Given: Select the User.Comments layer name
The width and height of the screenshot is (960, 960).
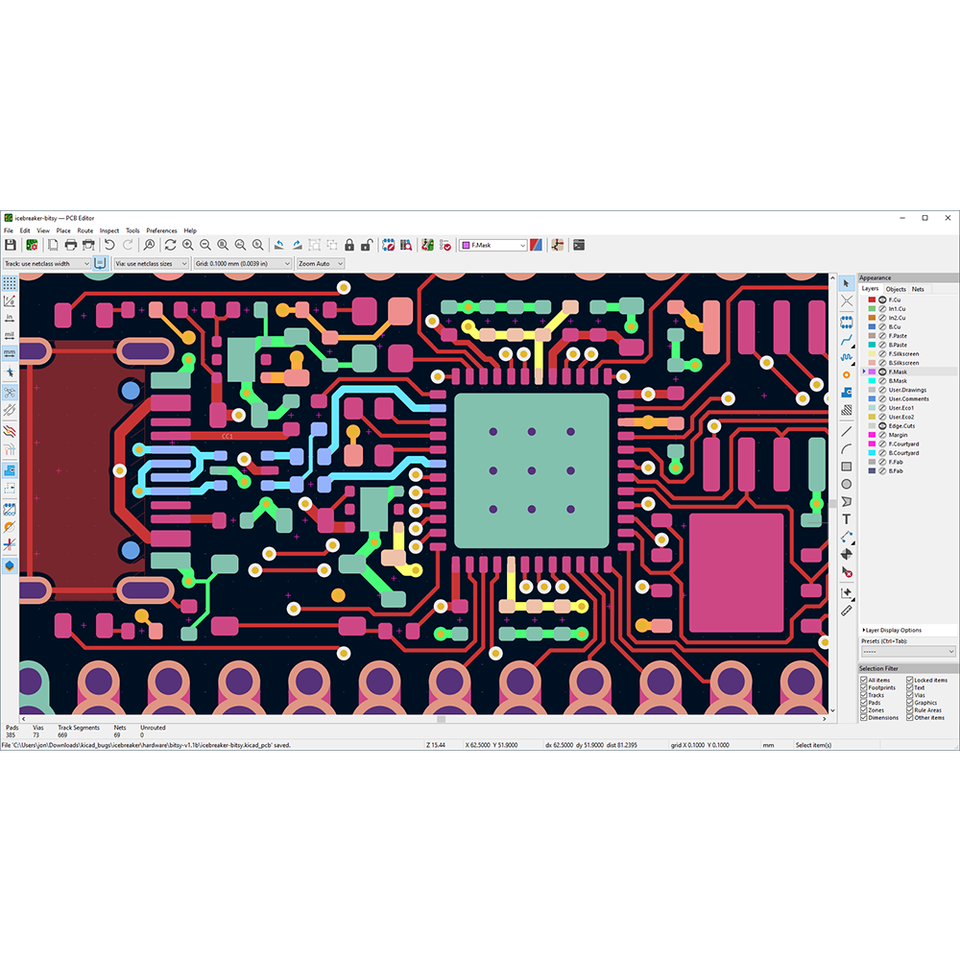Looking at the screenshot, I should coord(909,399).
